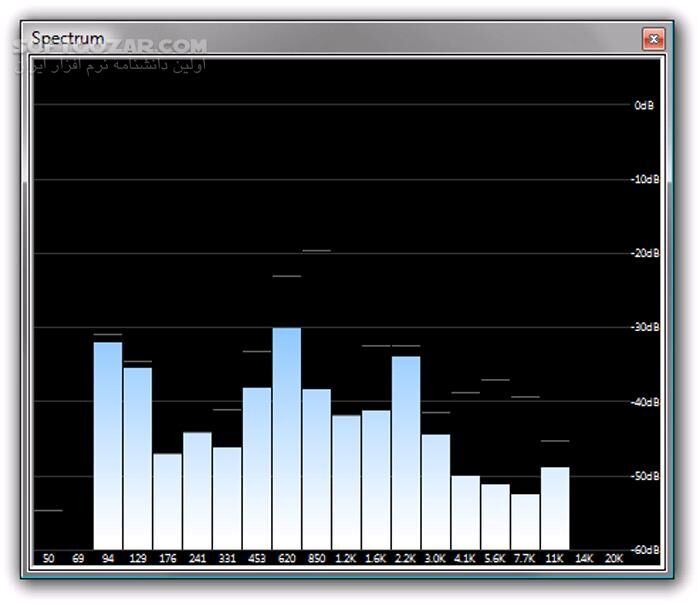The height and width of the screenshot is (605, 700).
Task: Click the 453 frequency axis label
Action: click(x=257, y=557)
